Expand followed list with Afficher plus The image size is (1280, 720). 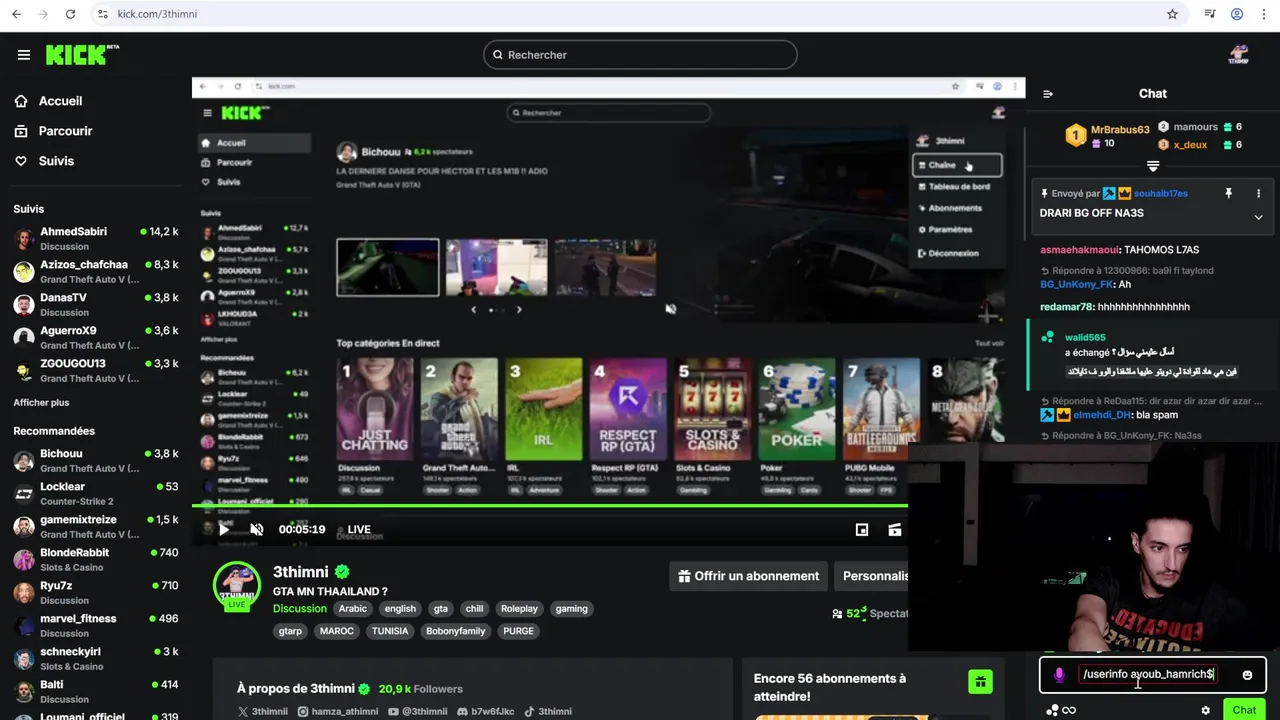41,402
